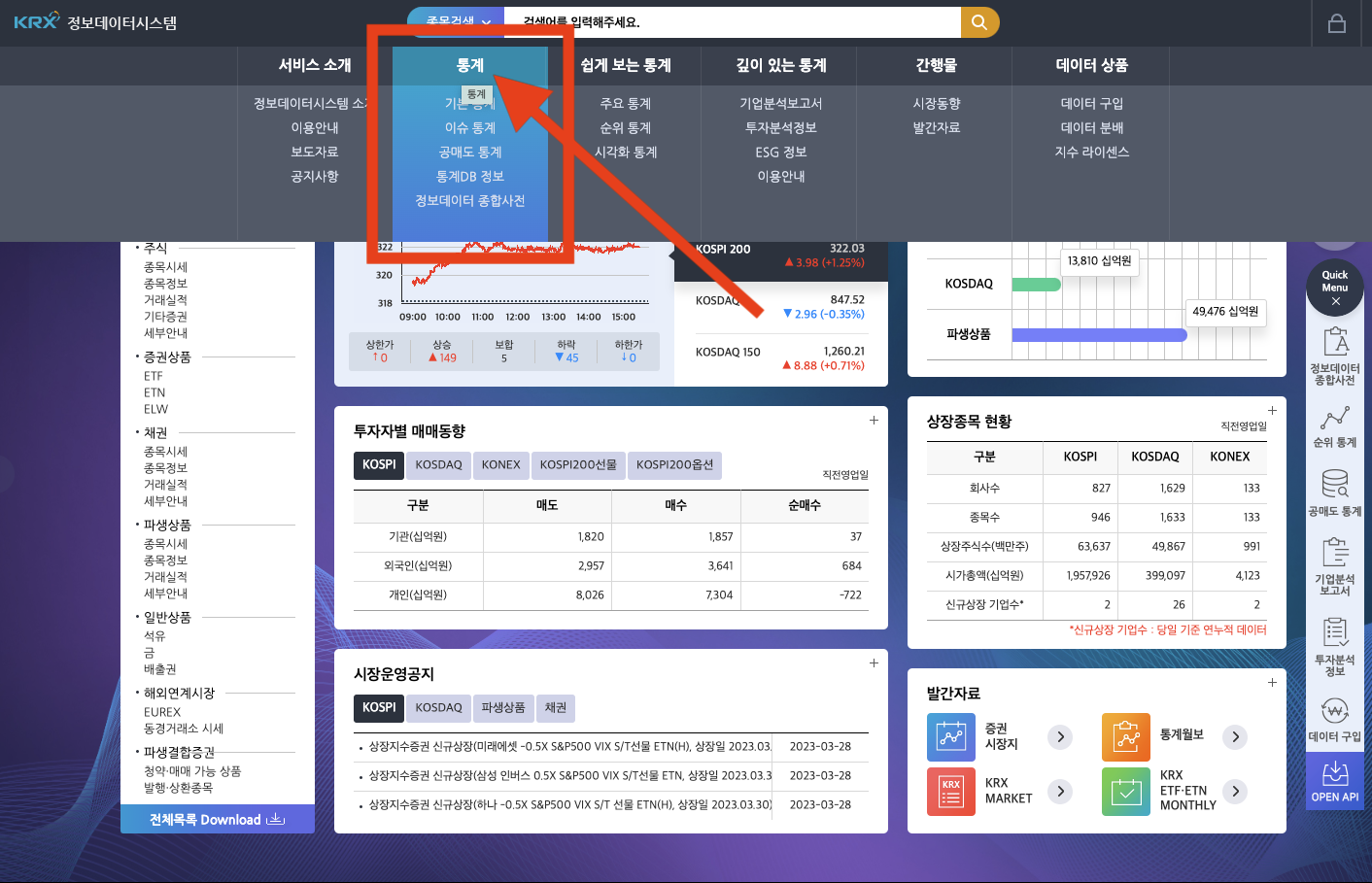Open 투자분석 정보 quick menu icon
1372x883 pixels.
coord(1335,647)
